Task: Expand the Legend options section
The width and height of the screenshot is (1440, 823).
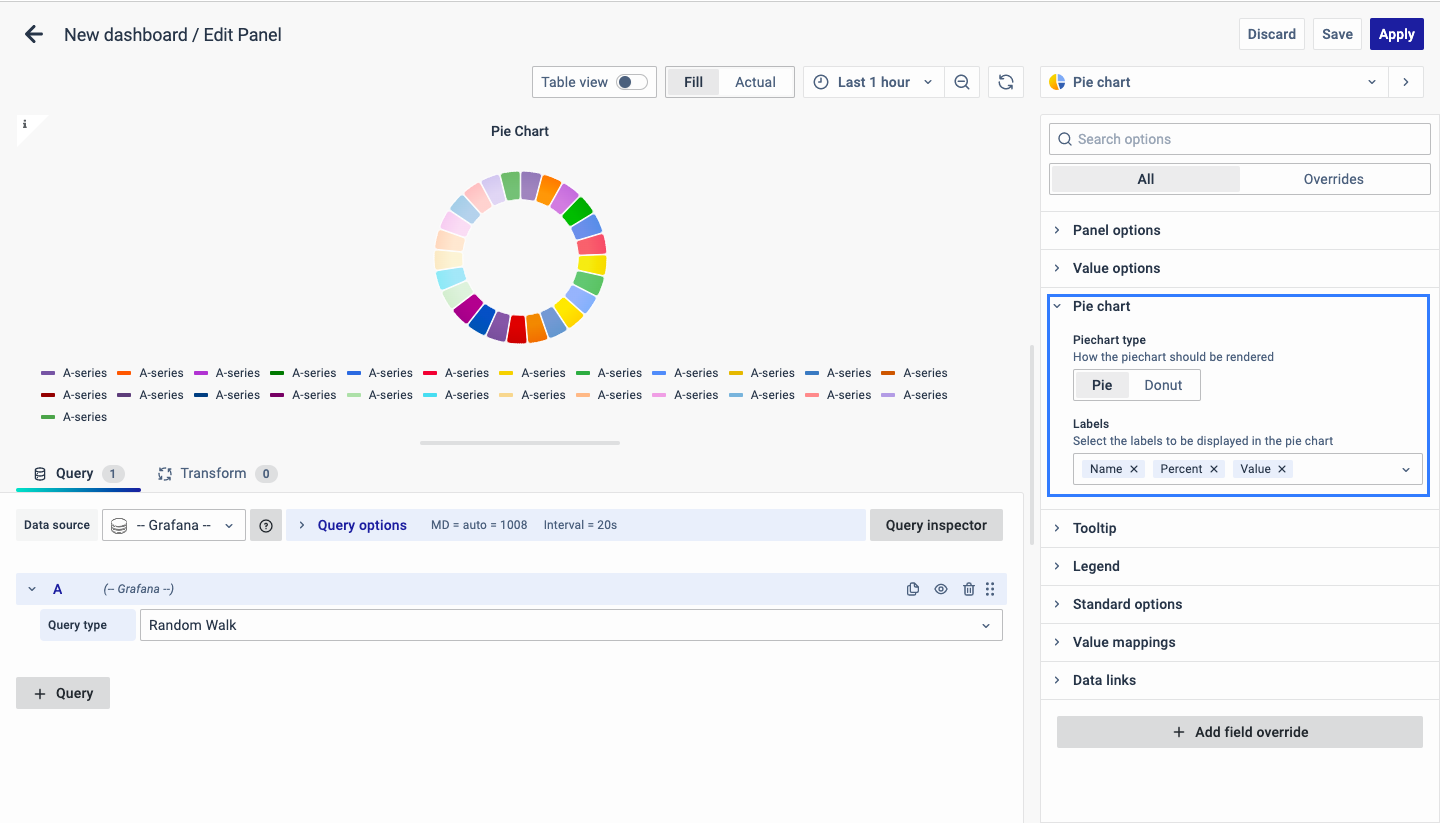Action: (1096, 566)
